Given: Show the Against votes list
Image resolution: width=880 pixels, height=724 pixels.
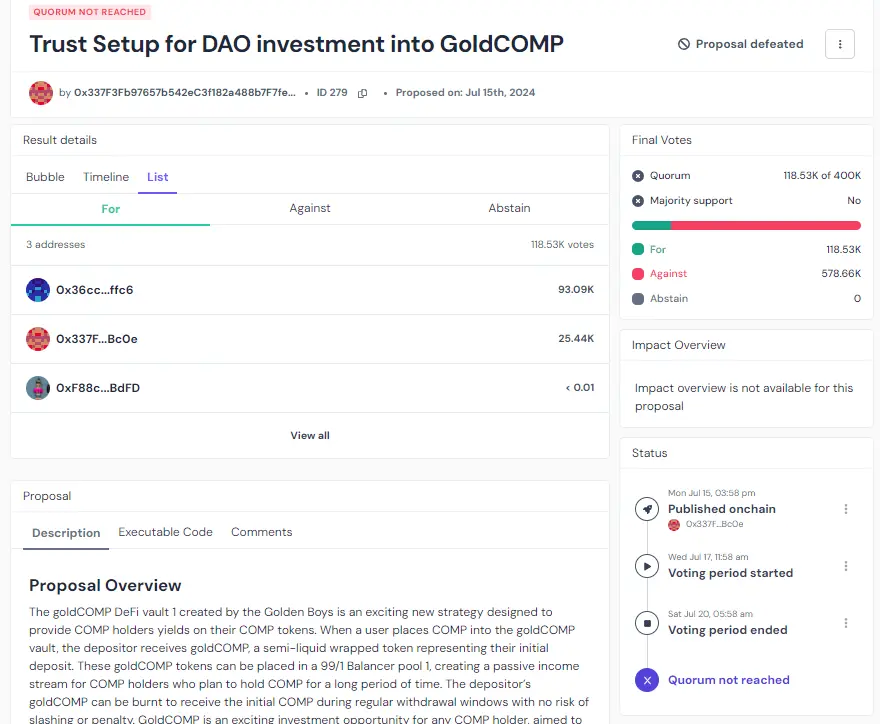Looking at the screenshot, I should tap(310, 208).
